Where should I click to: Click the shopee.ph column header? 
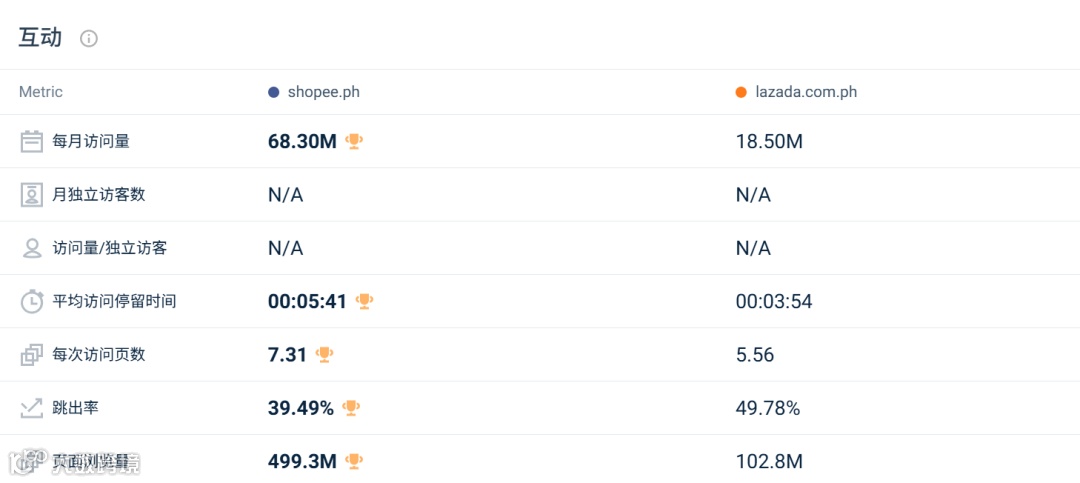coord(323,92)
